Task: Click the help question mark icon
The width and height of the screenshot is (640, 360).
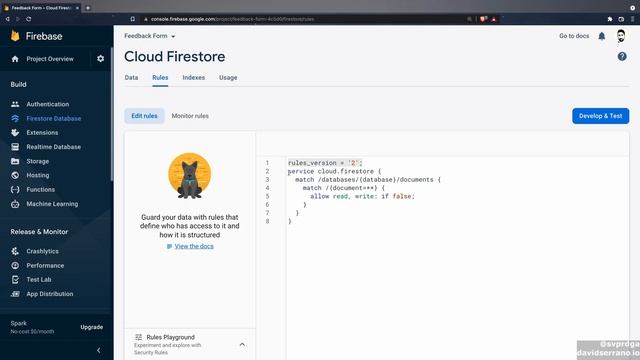Action: pyautogui.click(x=622, y=57)
